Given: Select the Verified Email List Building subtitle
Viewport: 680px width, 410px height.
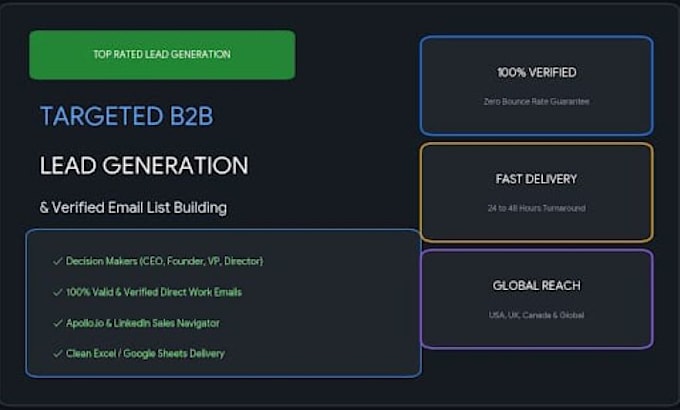Looking at the screenshot, I should coord(133,207).
